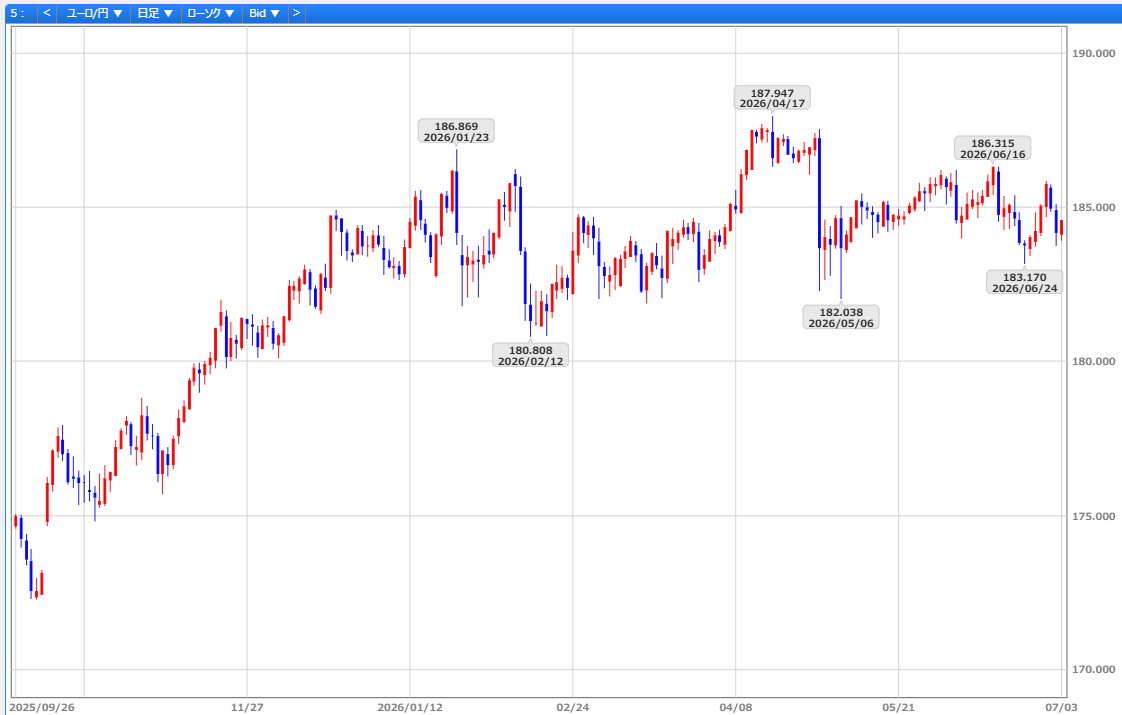Screen dimensions: 1122x715
Task: Click the 11/27 date axis label
Action: click(x=247, y=707)
